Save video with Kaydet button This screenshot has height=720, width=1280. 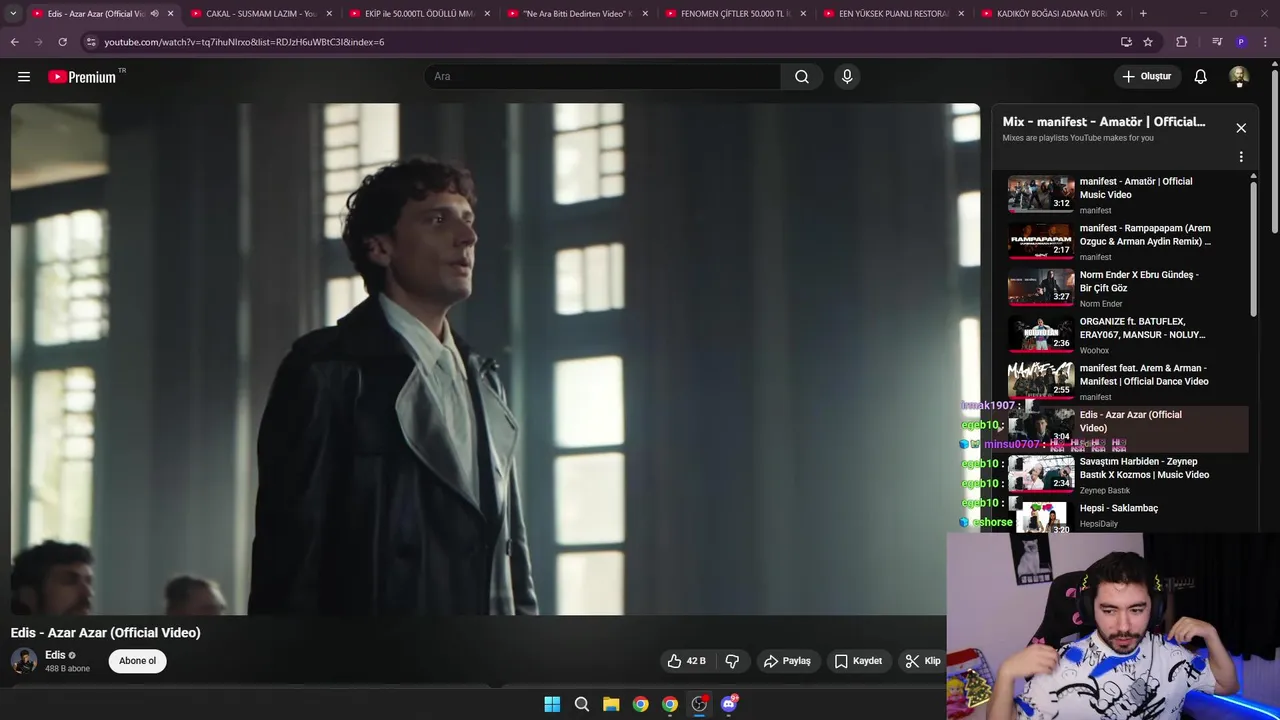858,661
